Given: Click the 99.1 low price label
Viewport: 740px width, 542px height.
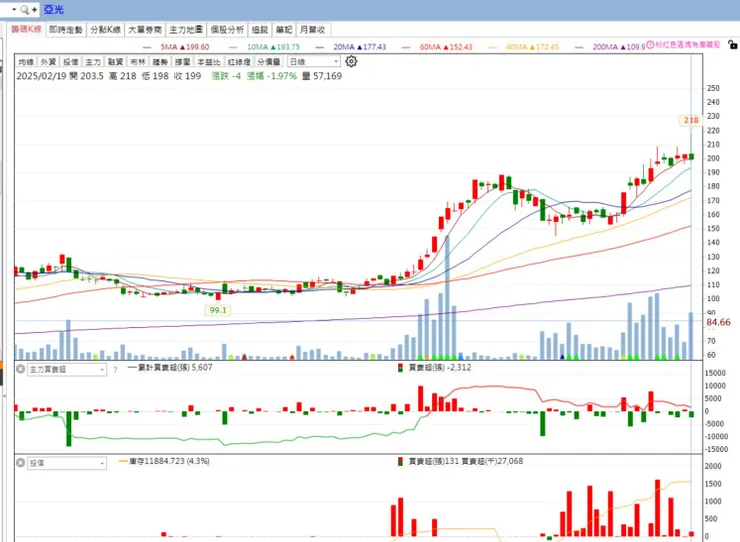Looking at the screenshot, I should (218, 310).
